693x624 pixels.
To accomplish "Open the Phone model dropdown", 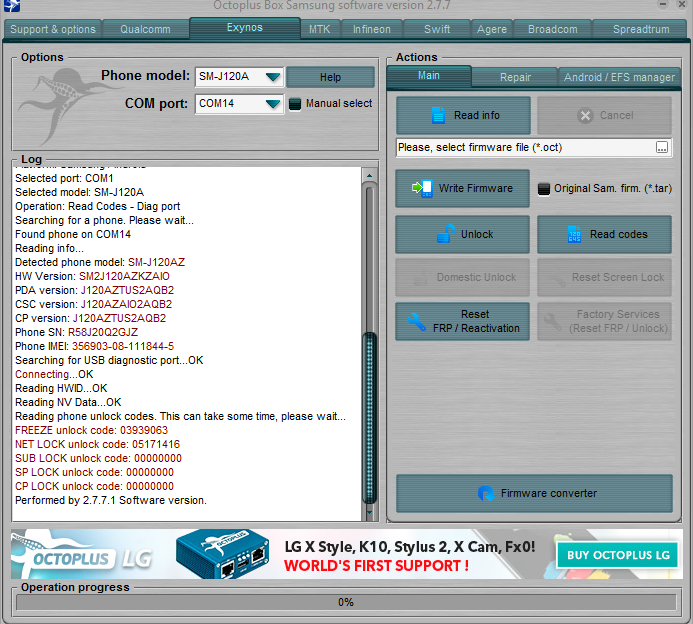I will [x=273, y=77].
